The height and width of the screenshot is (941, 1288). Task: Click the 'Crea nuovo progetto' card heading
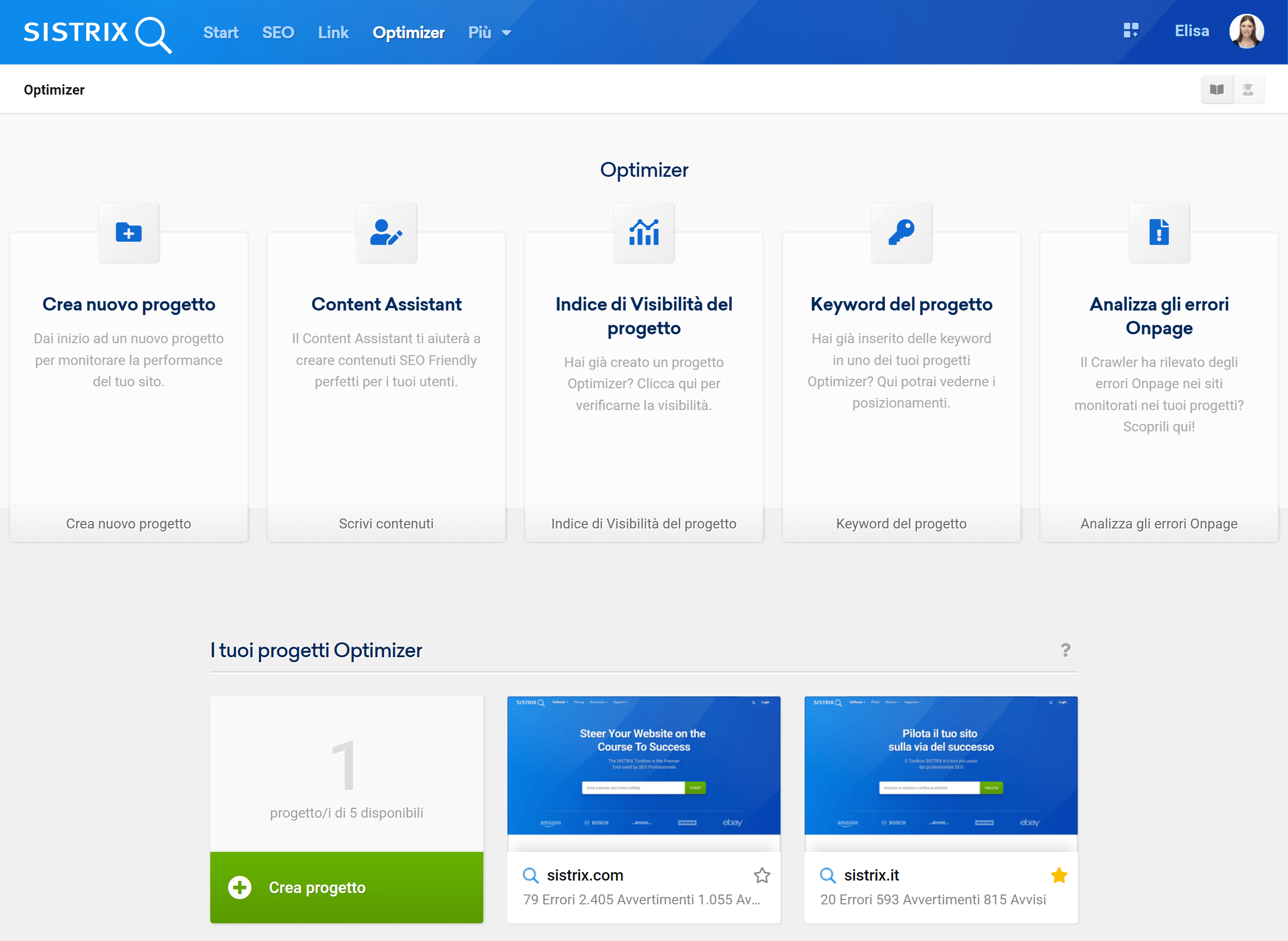click(129, 304)
